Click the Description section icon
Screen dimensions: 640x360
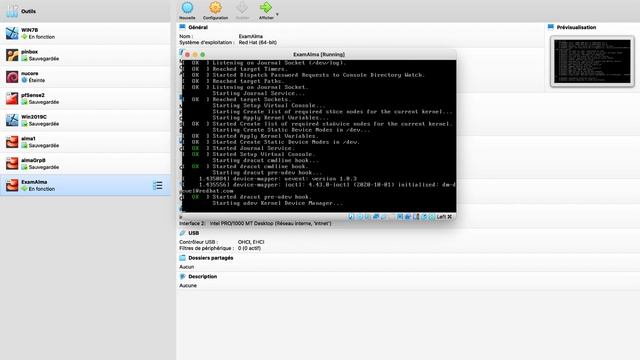click(182, 276)
